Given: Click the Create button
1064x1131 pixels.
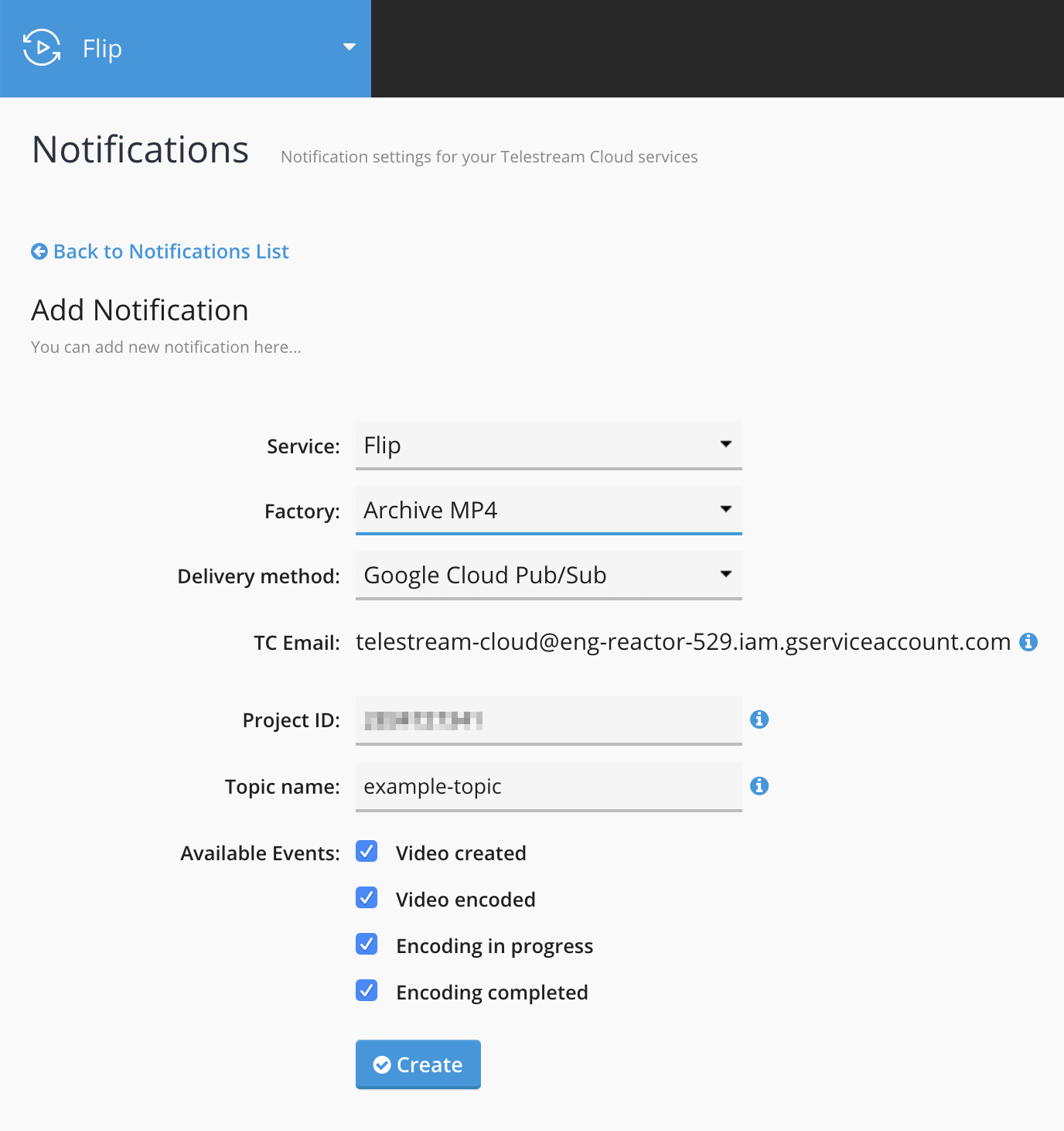Looking at the screenshot, I should [418, 1064].
